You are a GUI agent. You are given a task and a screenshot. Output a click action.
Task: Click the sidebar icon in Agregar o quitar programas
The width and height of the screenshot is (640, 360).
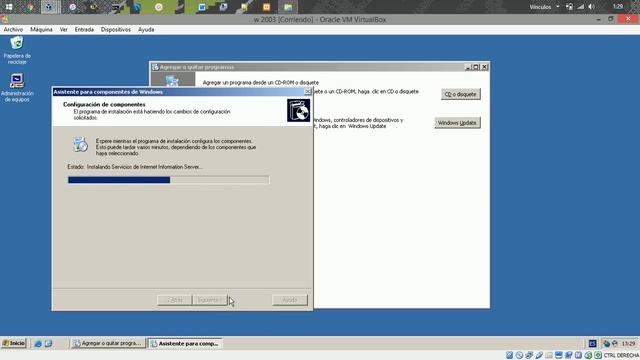(172, 80)
